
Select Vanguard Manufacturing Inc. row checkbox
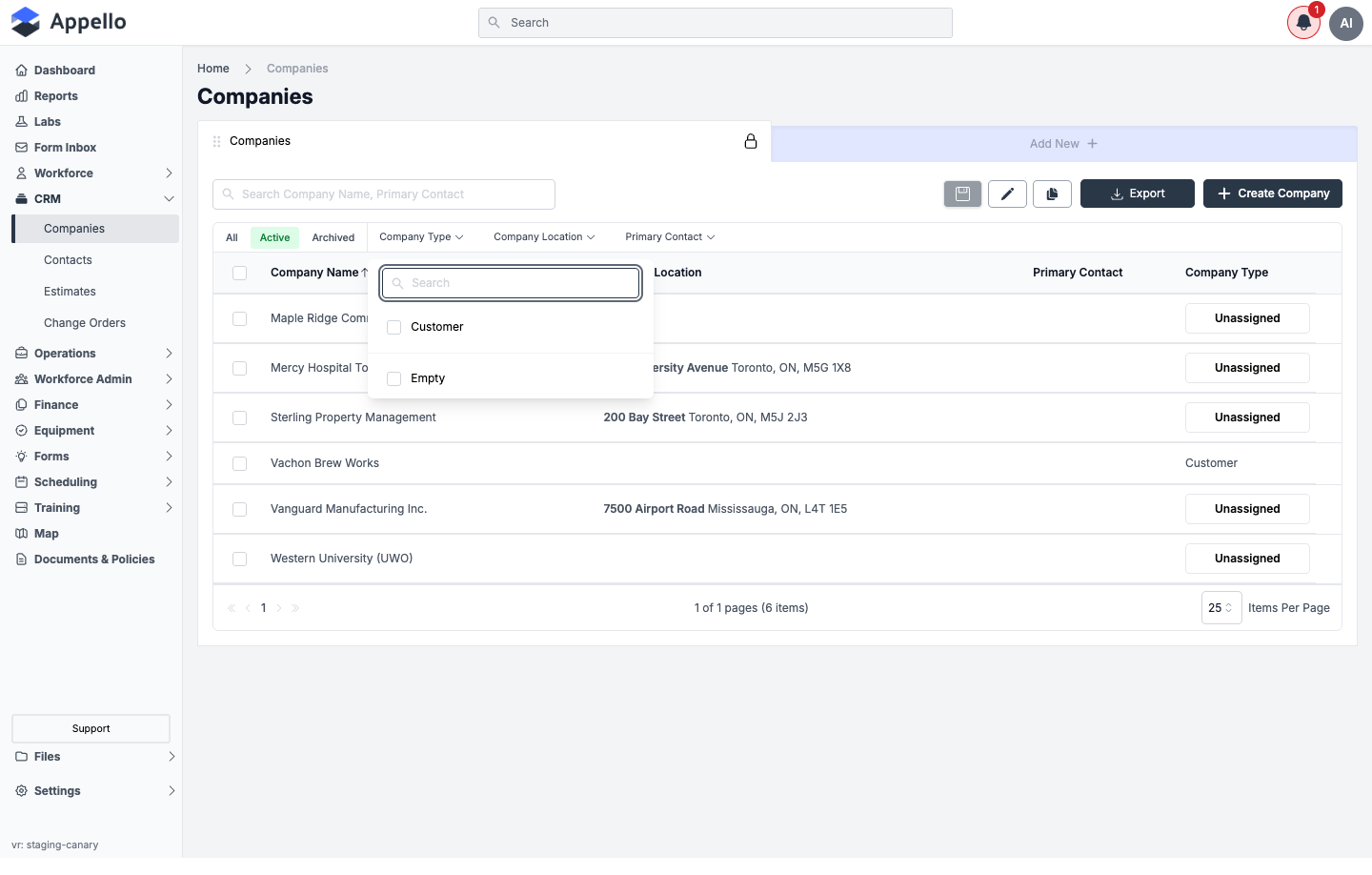click(239, 509)
